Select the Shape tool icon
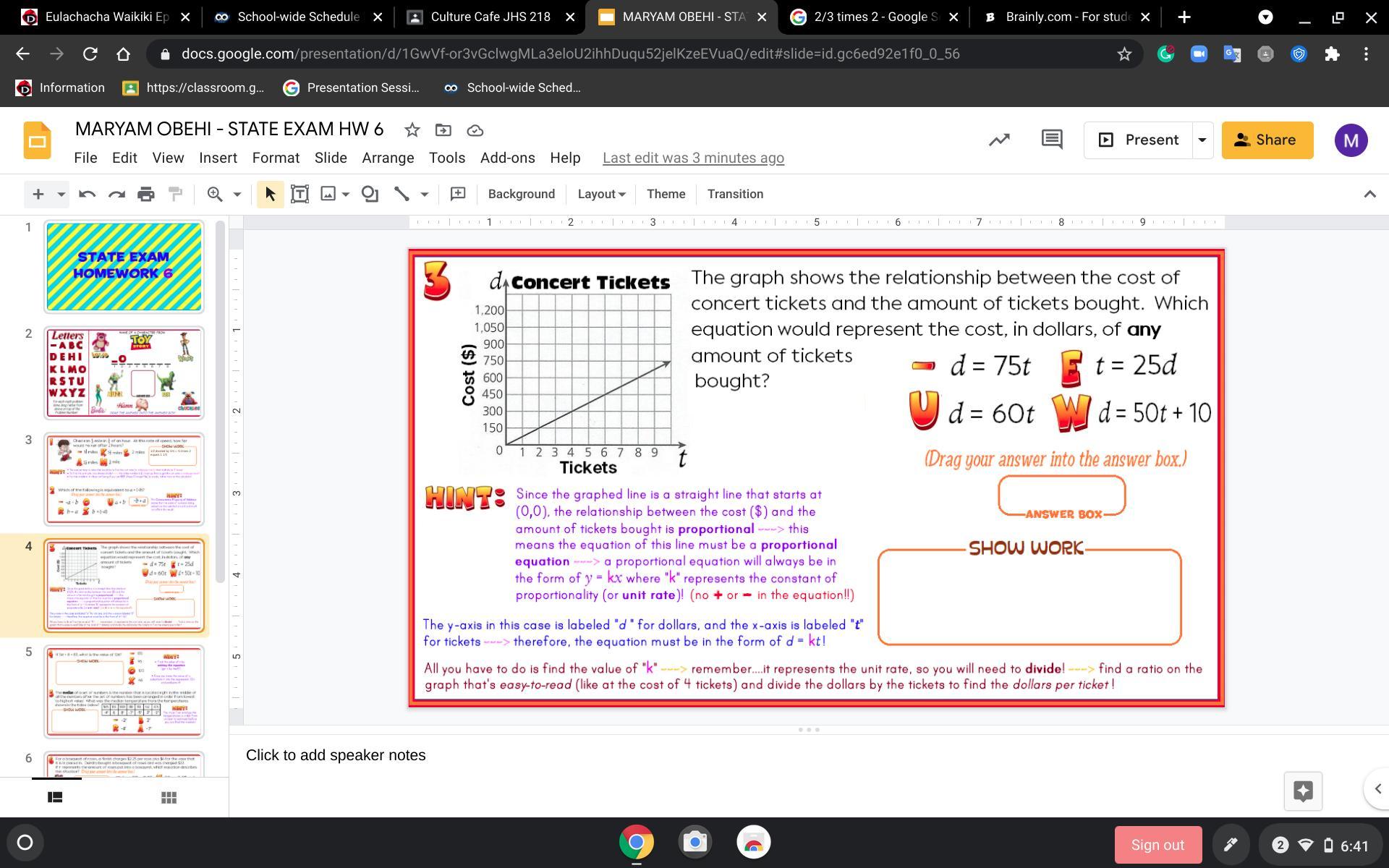Viewport: 1389px width, 868px height. (x=370, y=194)
